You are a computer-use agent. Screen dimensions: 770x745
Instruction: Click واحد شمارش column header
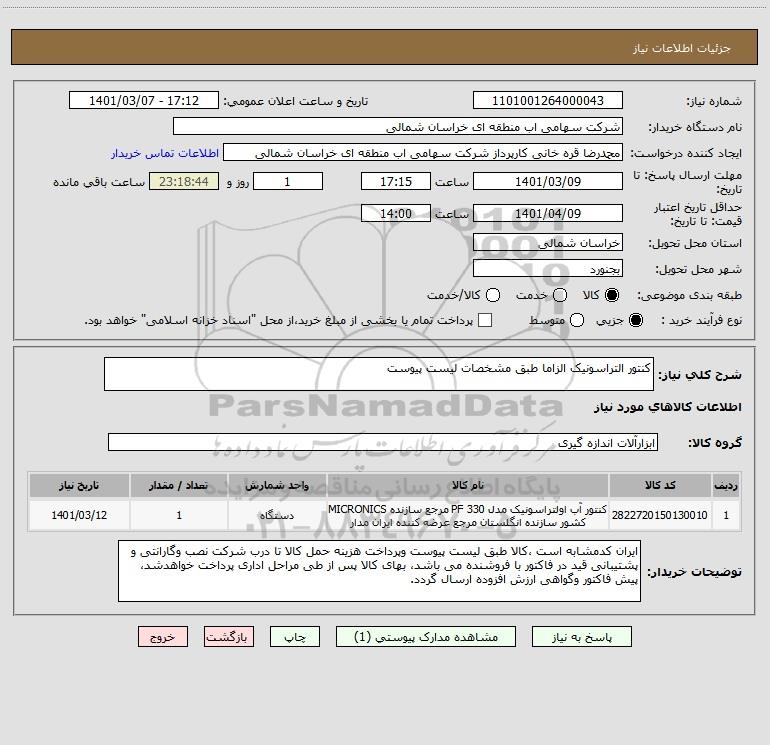point(277,486)
